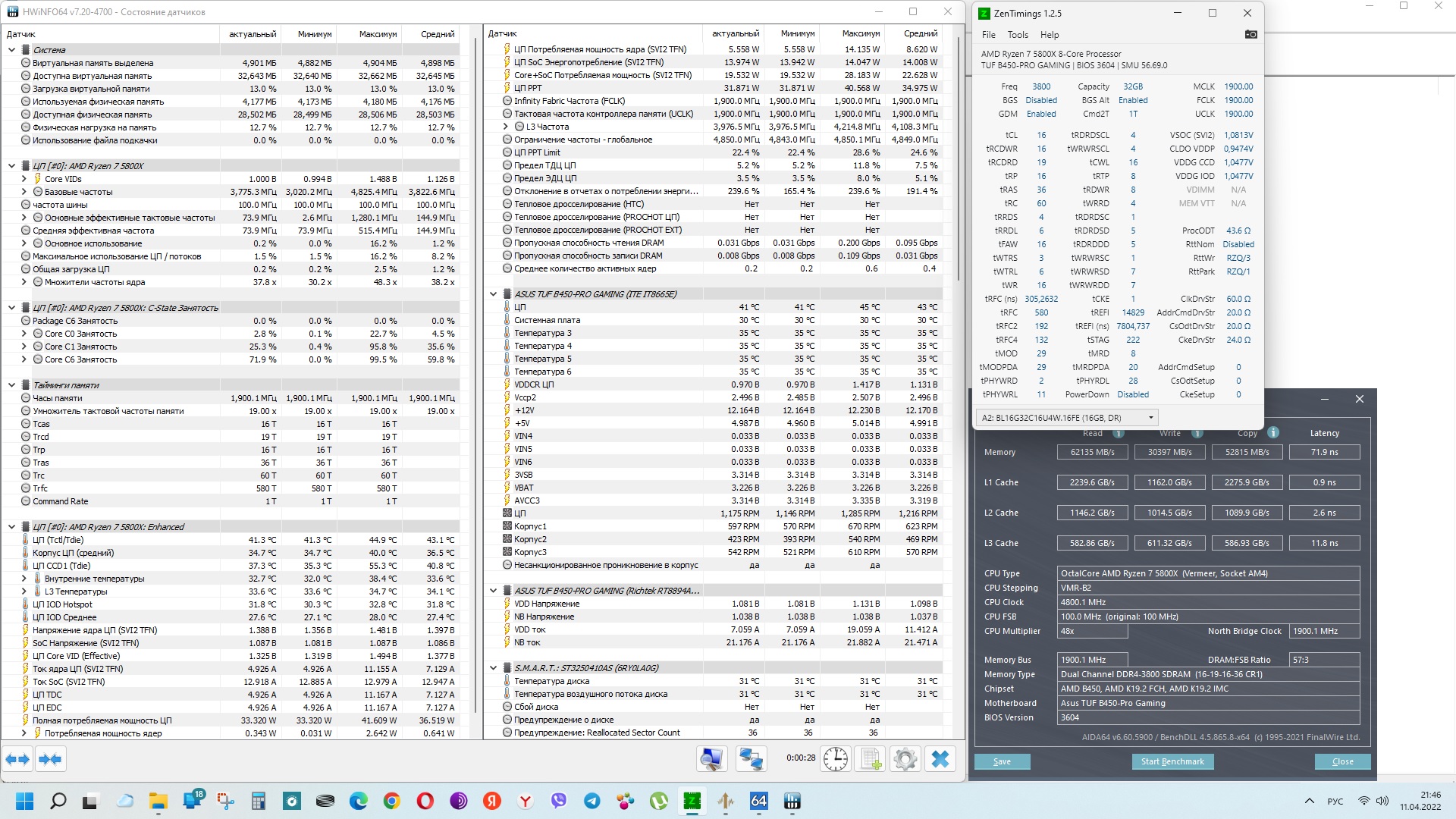Click the network computers remote icon
The height and width of the screenshot is (819, 1456).
tap(751, 759)
